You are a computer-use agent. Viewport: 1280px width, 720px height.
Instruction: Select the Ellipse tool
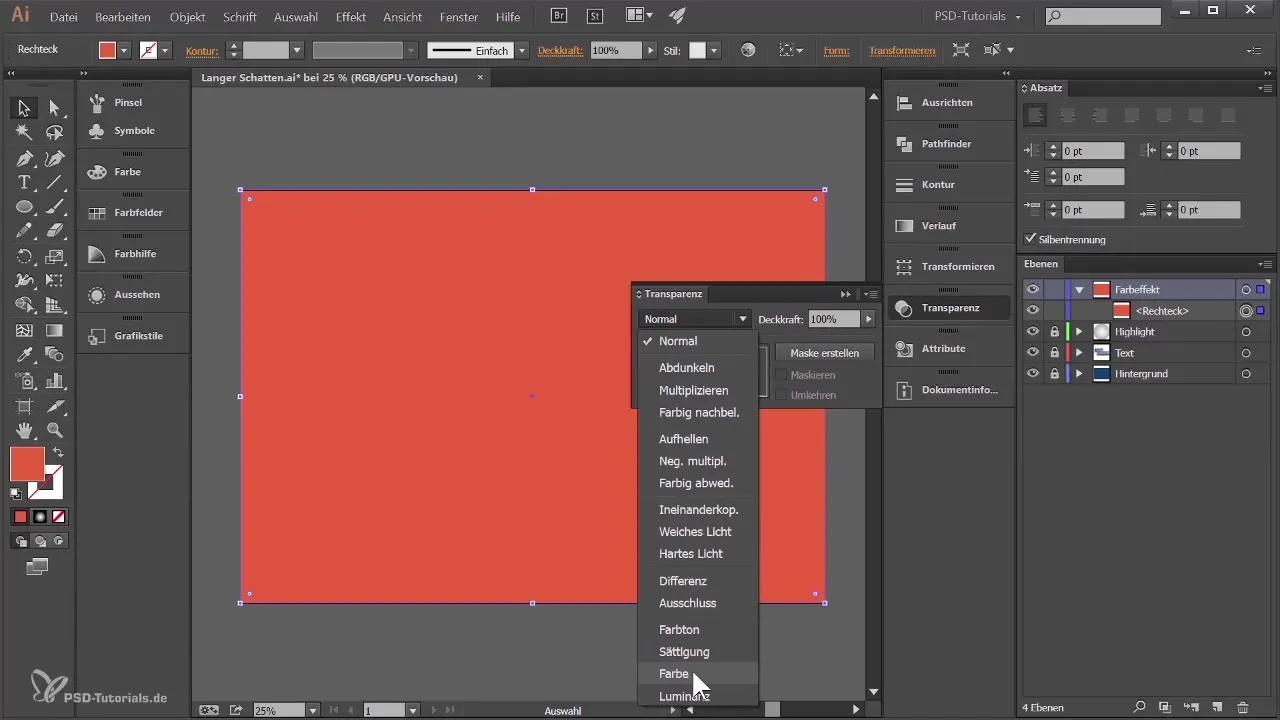tap(24, 207)
